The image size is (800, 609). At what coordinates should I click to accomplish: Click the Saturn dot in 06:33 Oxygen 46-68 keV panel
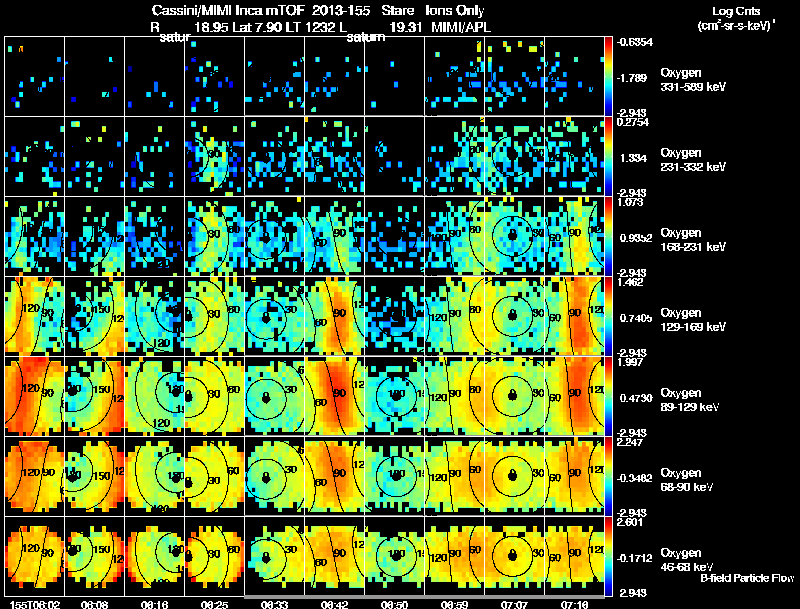tap(266, 557)
